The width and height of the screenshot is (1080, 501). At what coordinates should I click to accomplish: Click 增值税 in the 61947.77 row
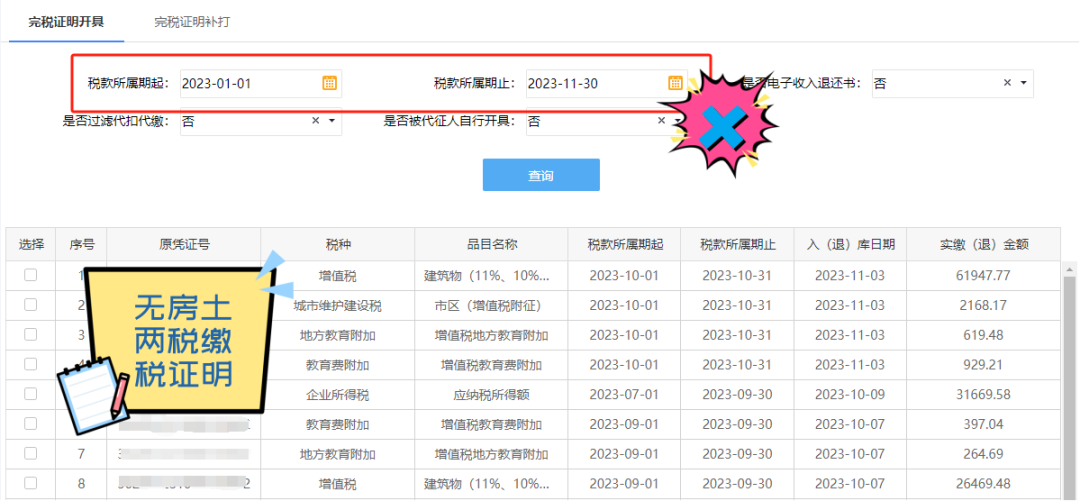point(338,276)
